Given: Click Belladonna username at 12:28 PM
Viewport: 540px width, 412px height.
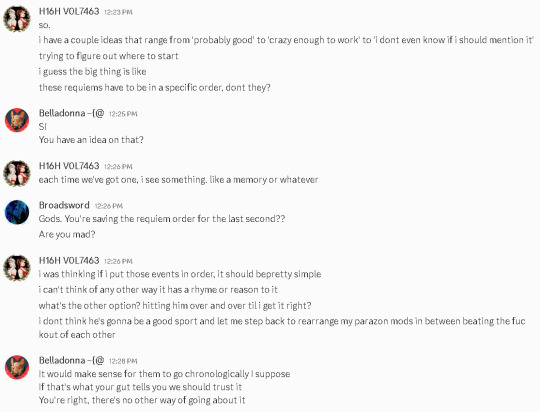Looking at the screenshot, I should click(x=71, y=360).
